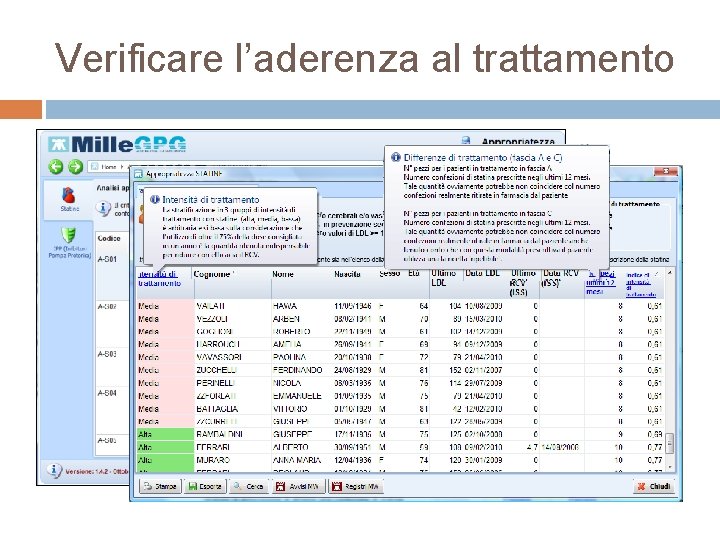Close the Appropriatezza STATINE window
The width and height of the screenshot is (720, 540).
pyautogui.click(x=666, y=171)
